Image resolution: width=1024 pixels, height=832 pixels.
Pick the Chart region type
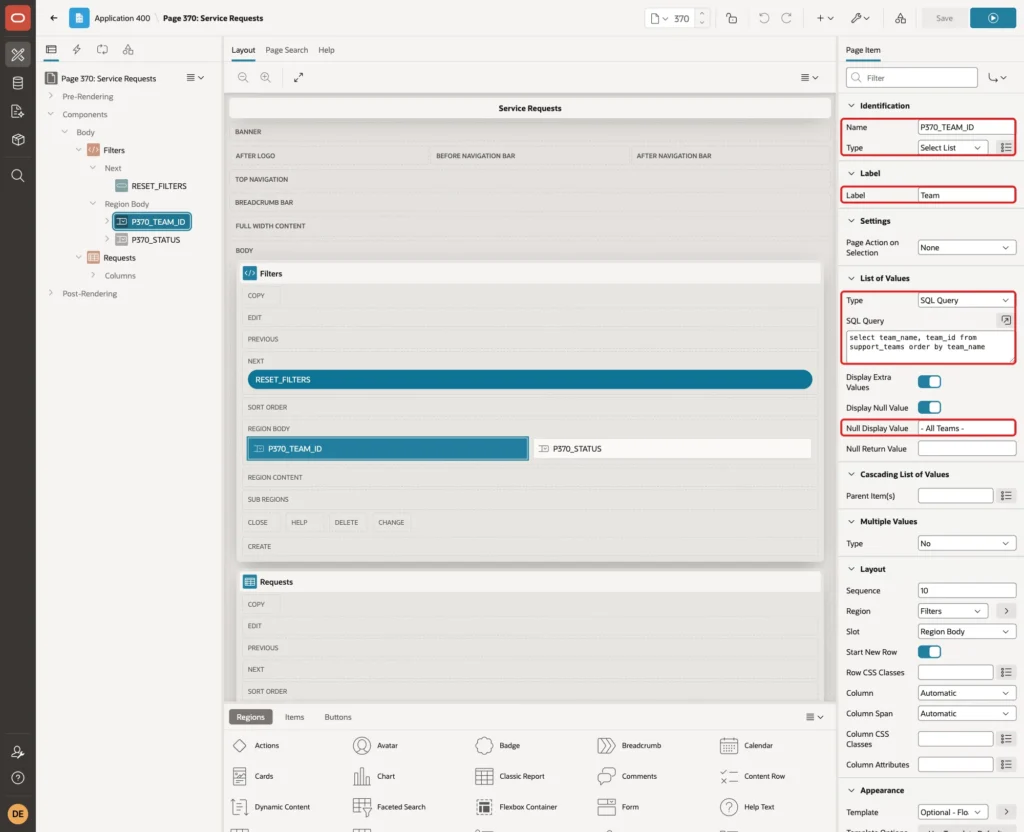tap(374, 776)
